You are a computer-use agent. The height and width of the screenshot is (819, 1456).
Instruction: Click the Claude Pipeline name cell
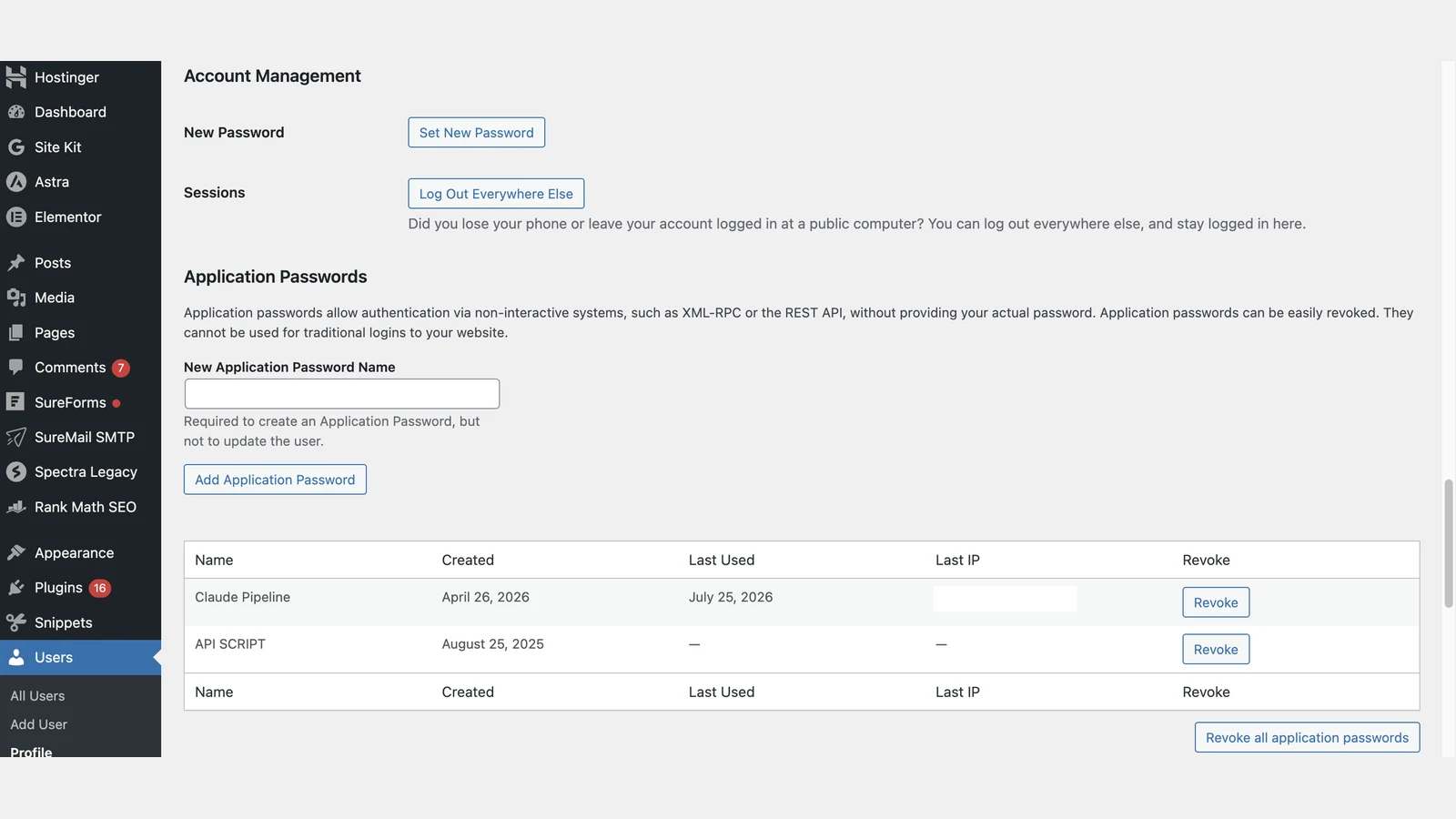(x=243, y=597)
